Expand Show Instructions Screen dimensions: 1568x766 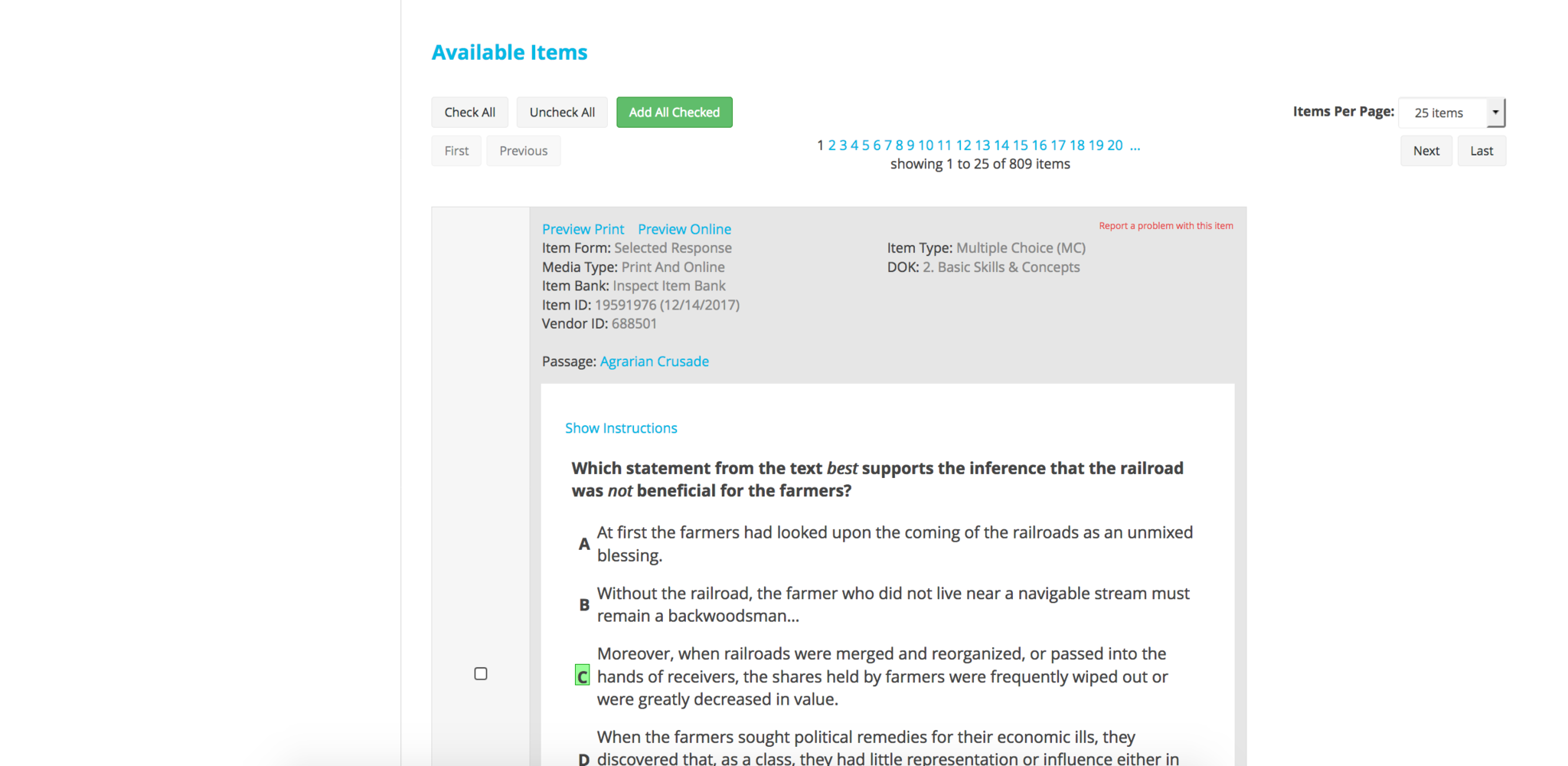[x=621, y=428]
